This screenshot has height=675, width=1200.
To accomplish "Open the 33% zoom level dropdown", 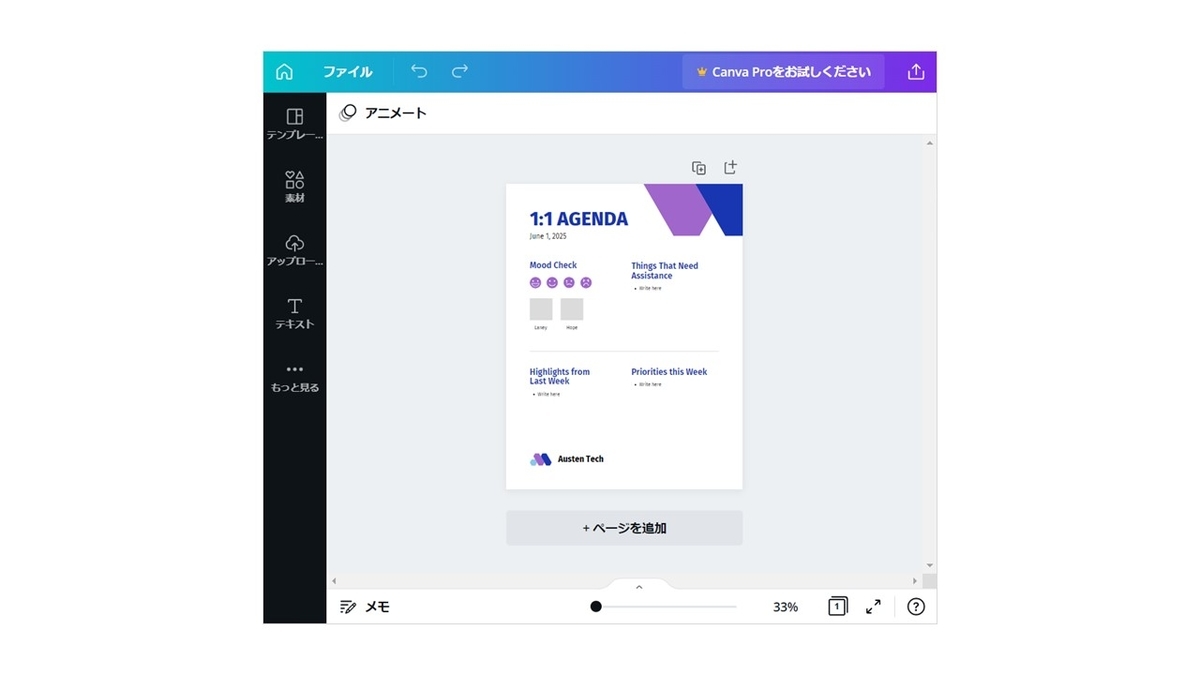I will tap(785, 607).
